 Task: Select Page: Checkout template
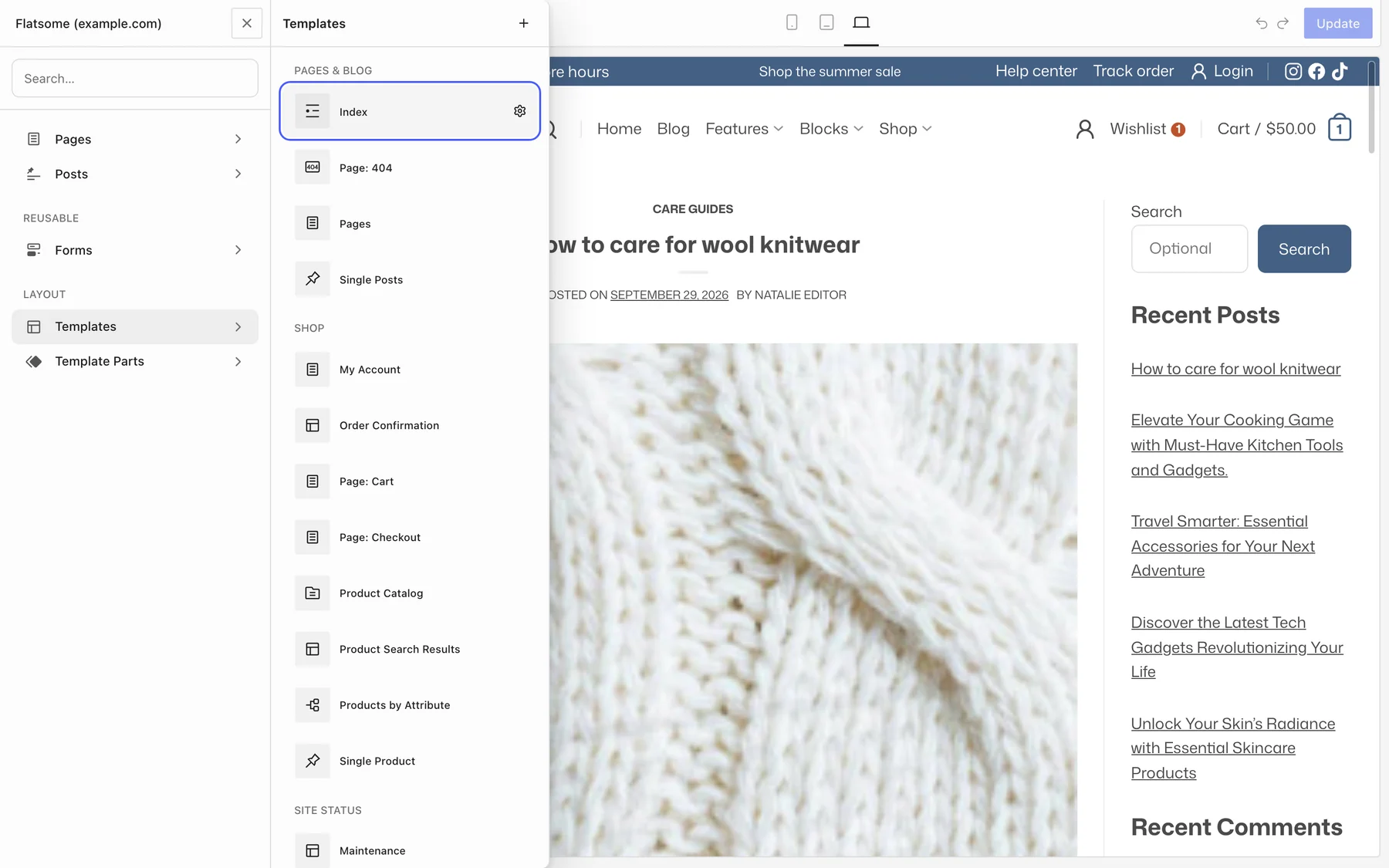pyautogui.click(x=410, y=537)
